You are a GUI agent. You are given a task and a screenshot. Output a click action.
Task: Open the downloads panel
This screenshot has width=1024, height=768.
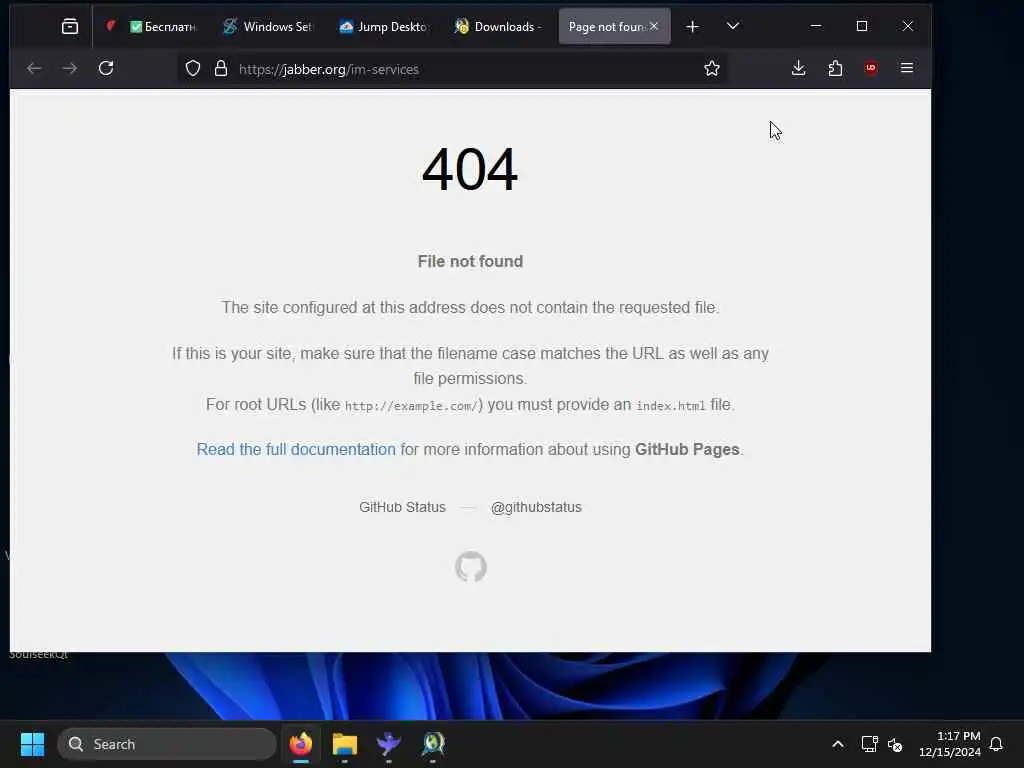click(x=798, y=68)
